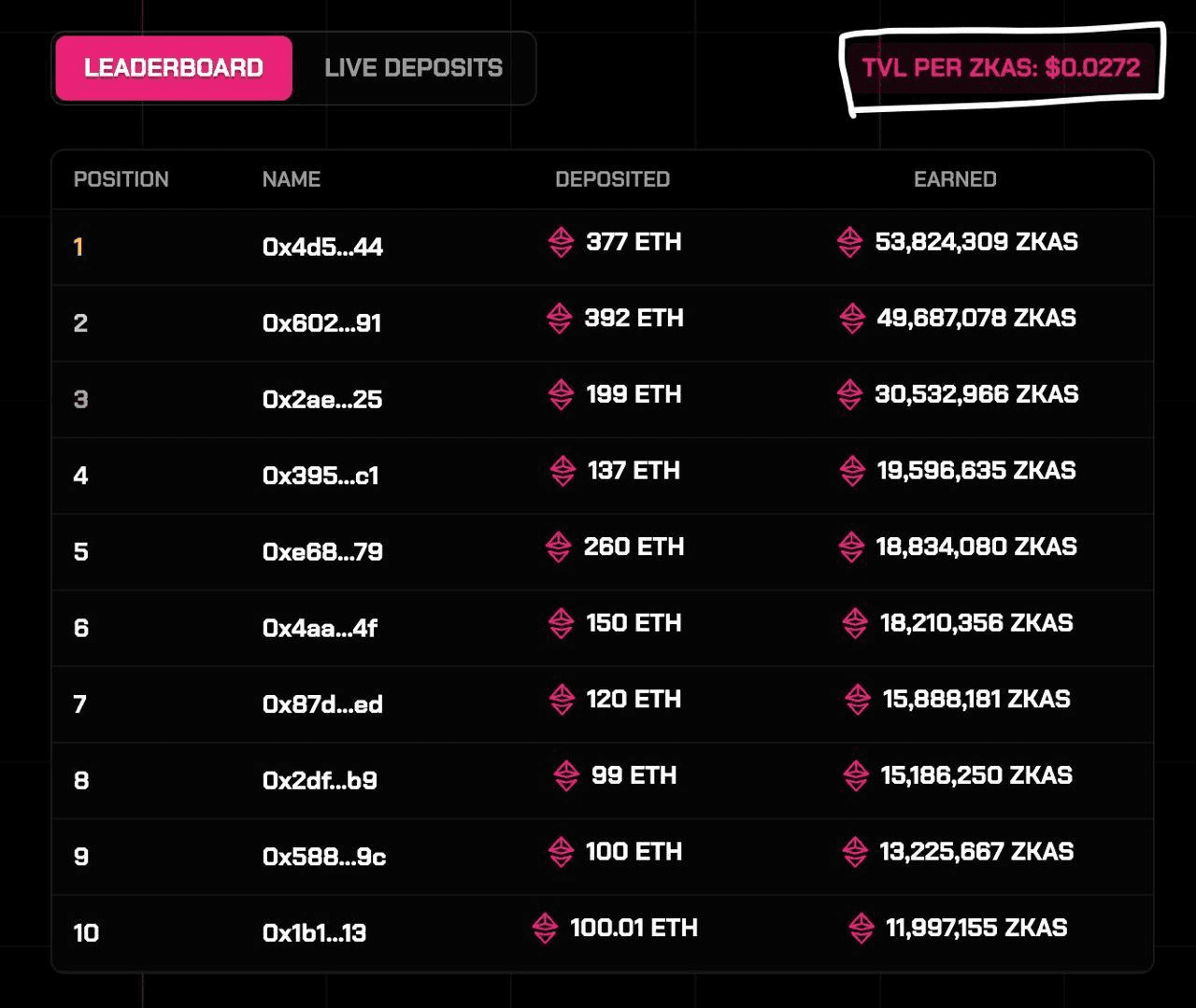Open address 0x4d5...44
The height and width of the screenshot is (1008, 1196).
322,248
